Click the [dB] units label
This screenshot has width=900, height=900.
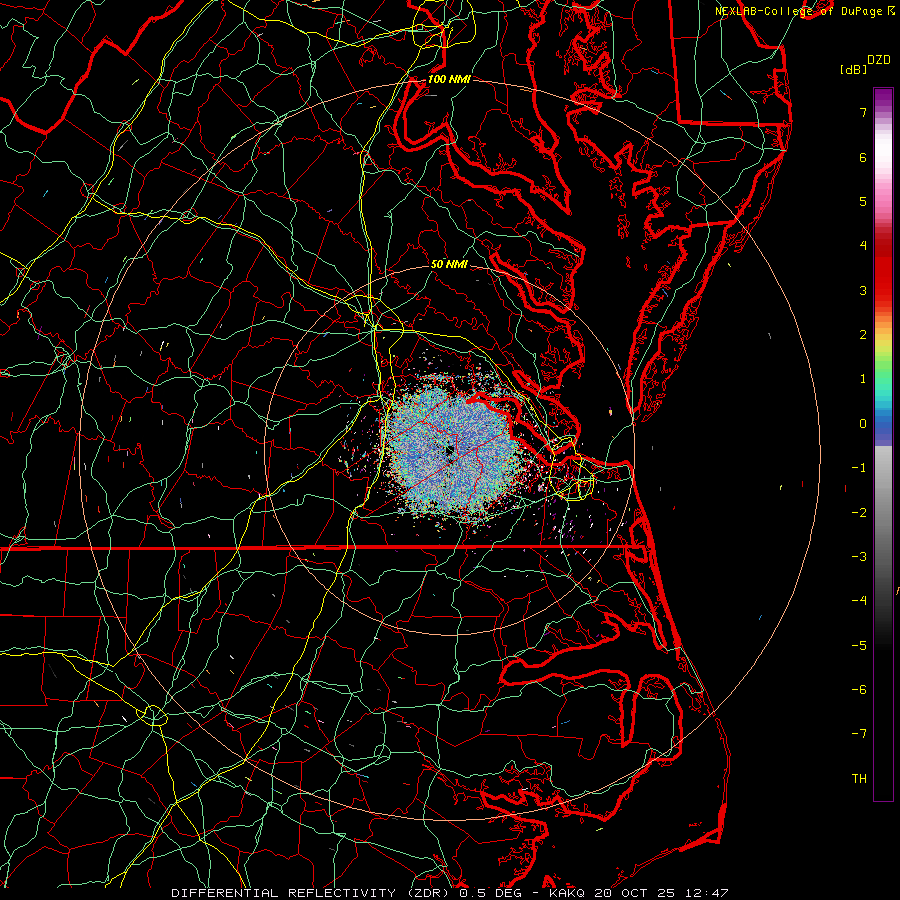(x=853, y=70)
